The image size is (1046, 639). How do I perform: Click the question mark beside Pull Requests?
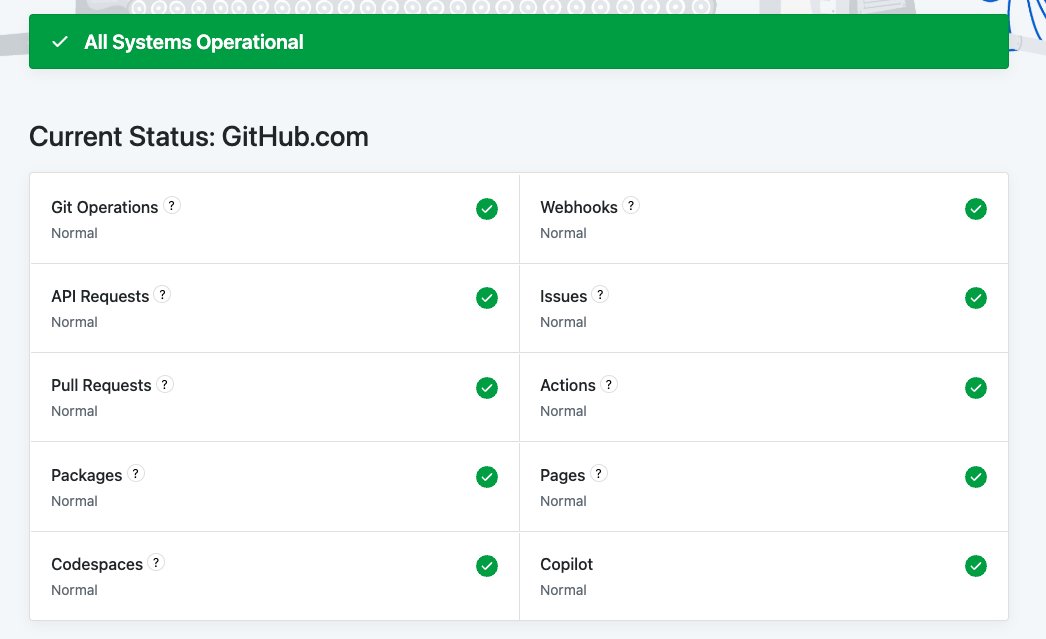coord(165,384)
